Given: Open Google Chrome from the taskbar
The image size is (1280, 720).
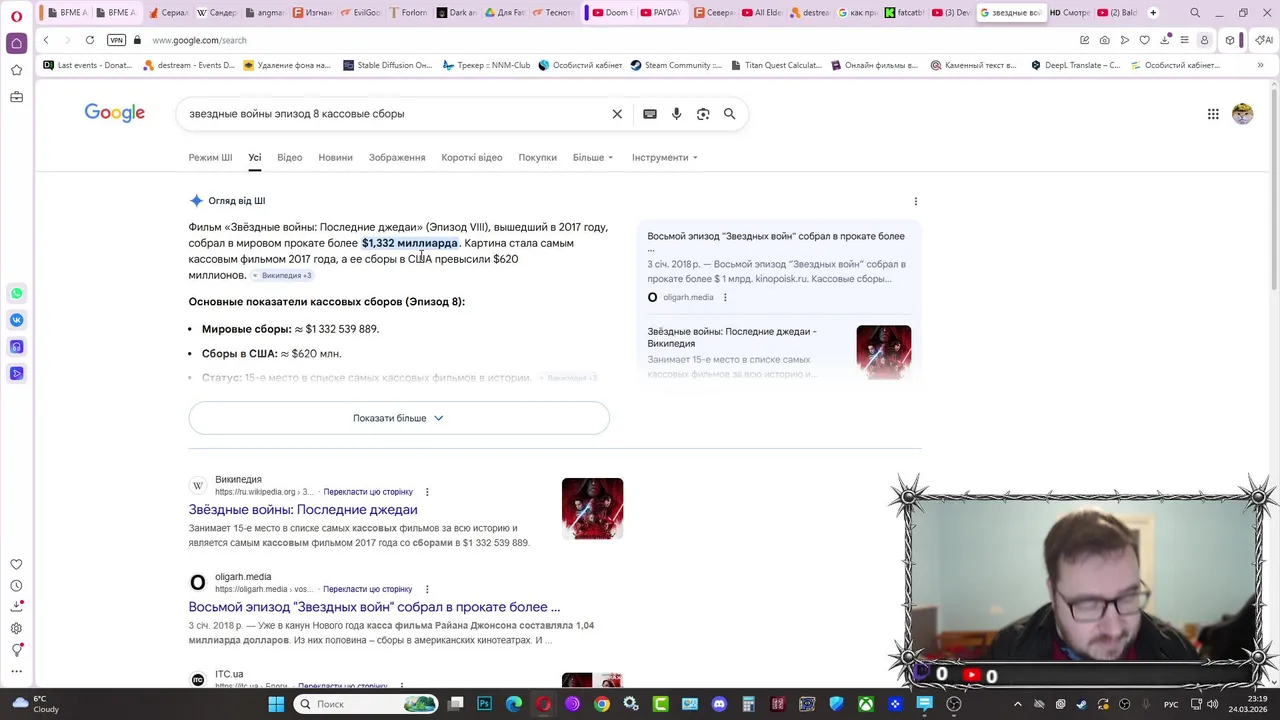Looking at the screenshot, I should 601,704.
